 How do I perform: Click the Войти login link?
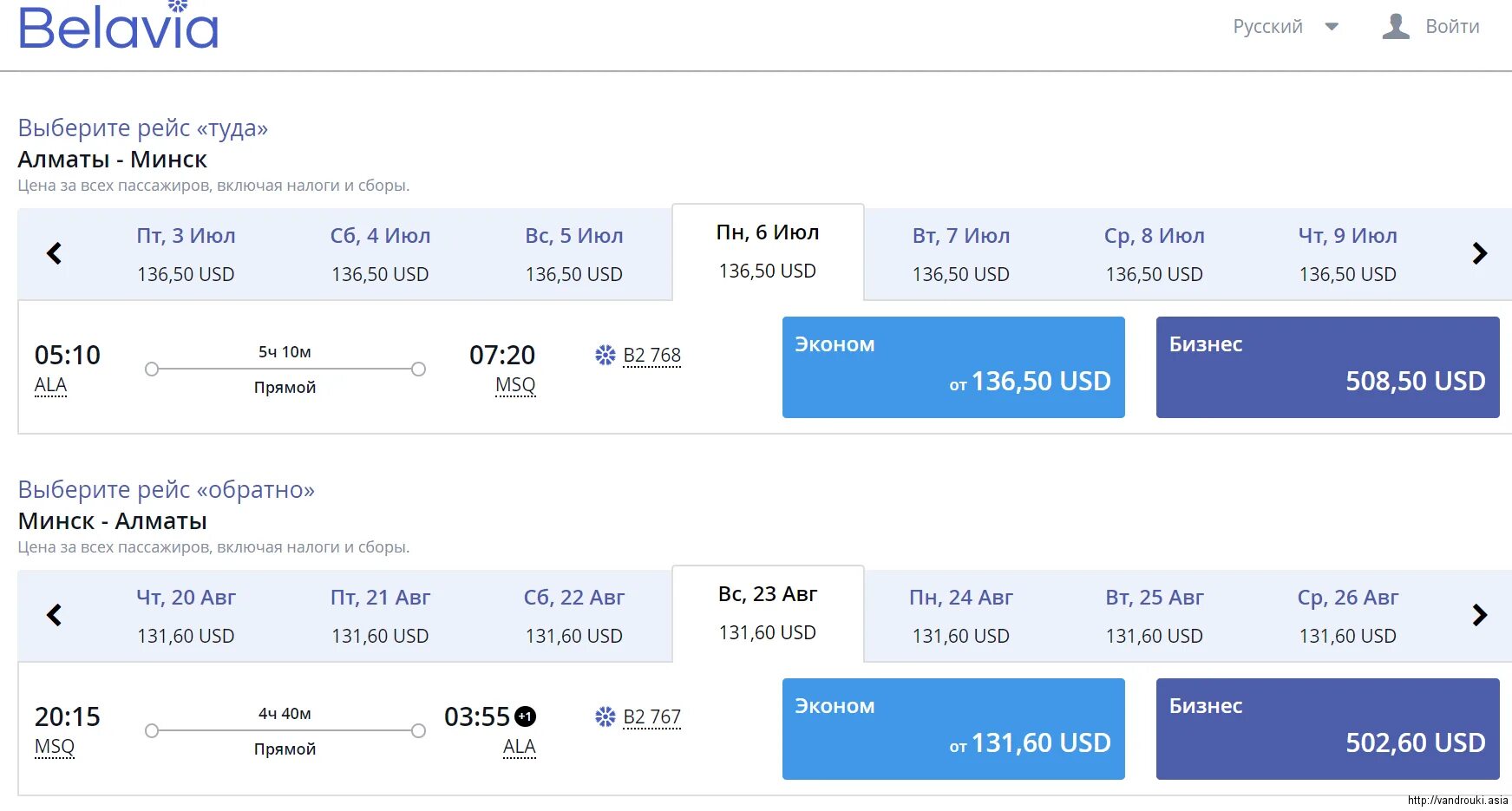click(x=1452, y=27)
